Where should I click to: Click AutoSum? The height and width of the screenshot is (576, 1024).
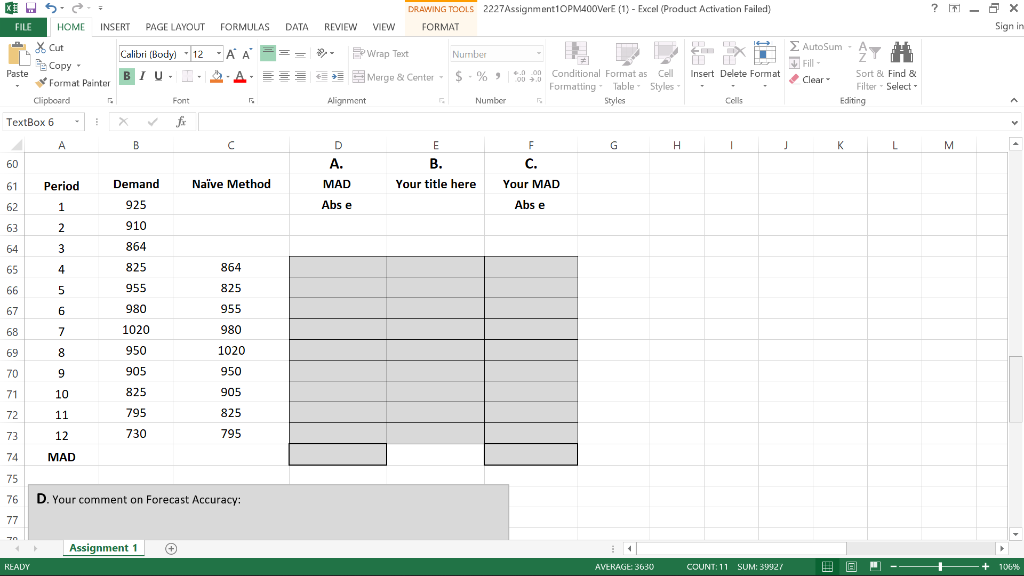click(815, 47)
